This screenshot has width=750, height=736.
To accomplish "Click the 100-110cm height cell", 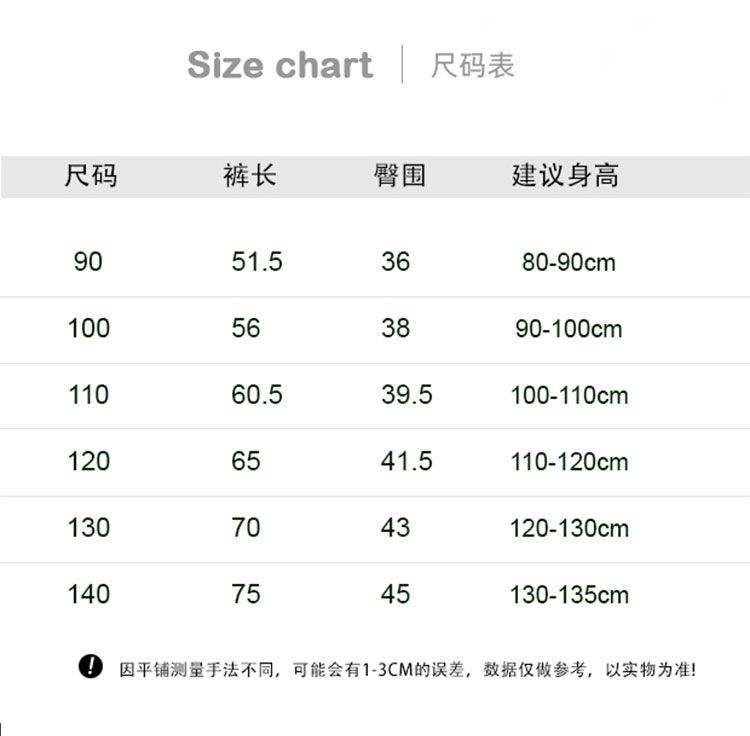I will pyautogui.click(x=569, y=395).
